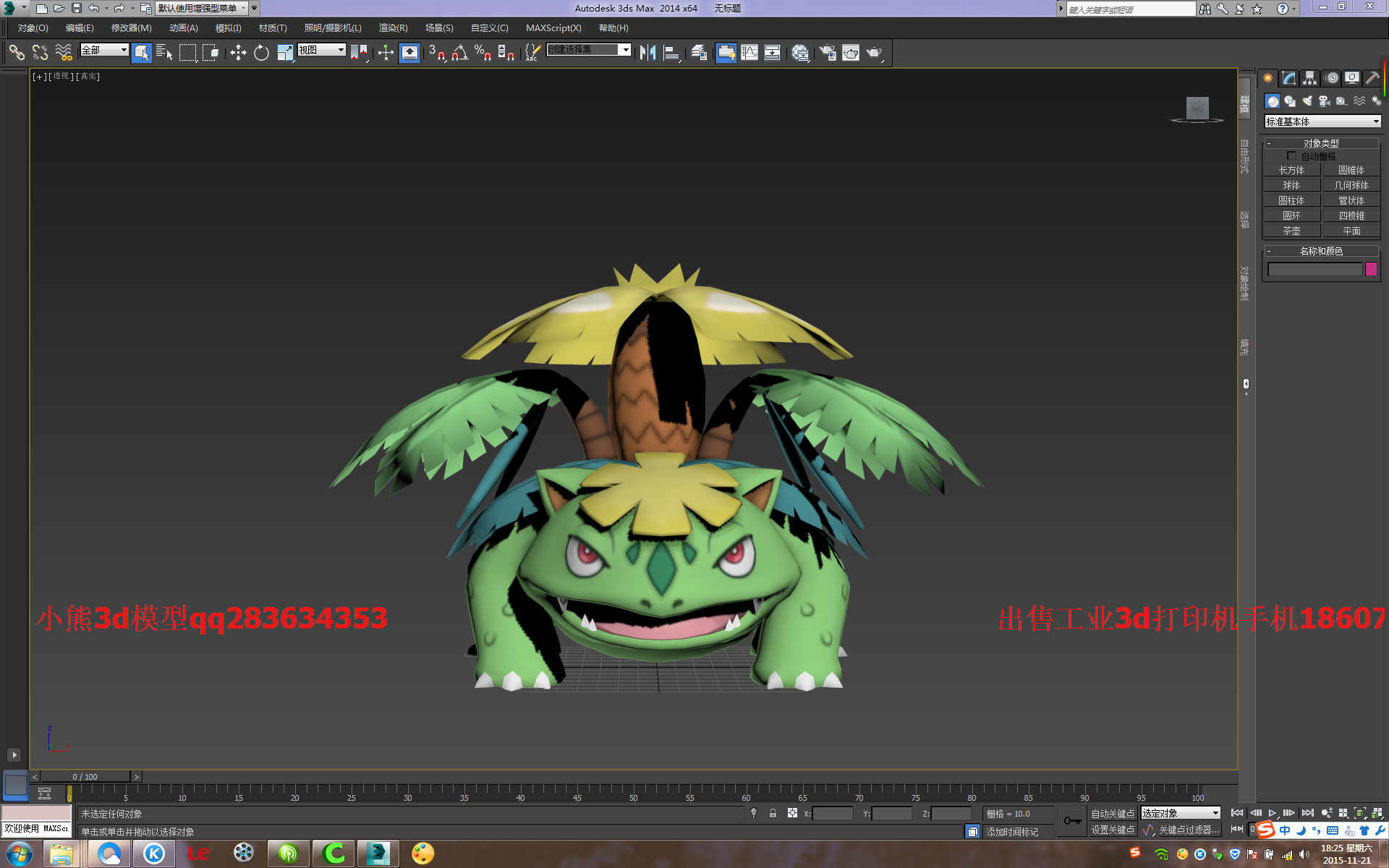This screenshot has height=868, width=1389.
Task: Open the 选定对象 key filter dropdown
Action: pyautogui.click(x=1181, y=814)
